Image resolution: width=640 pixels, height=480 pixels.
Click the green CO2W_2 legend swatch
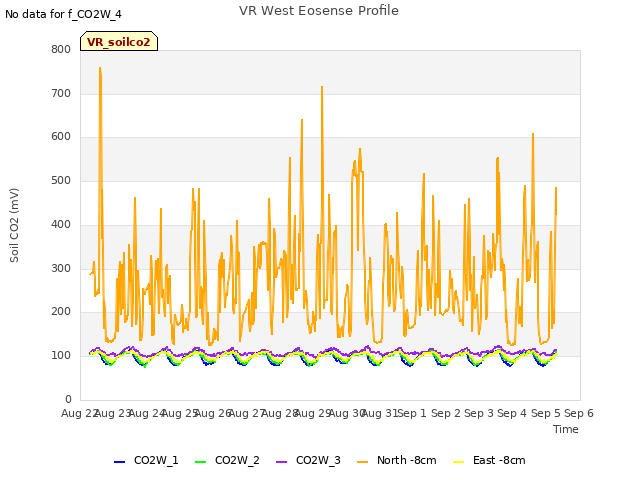(x=200, y=462)
